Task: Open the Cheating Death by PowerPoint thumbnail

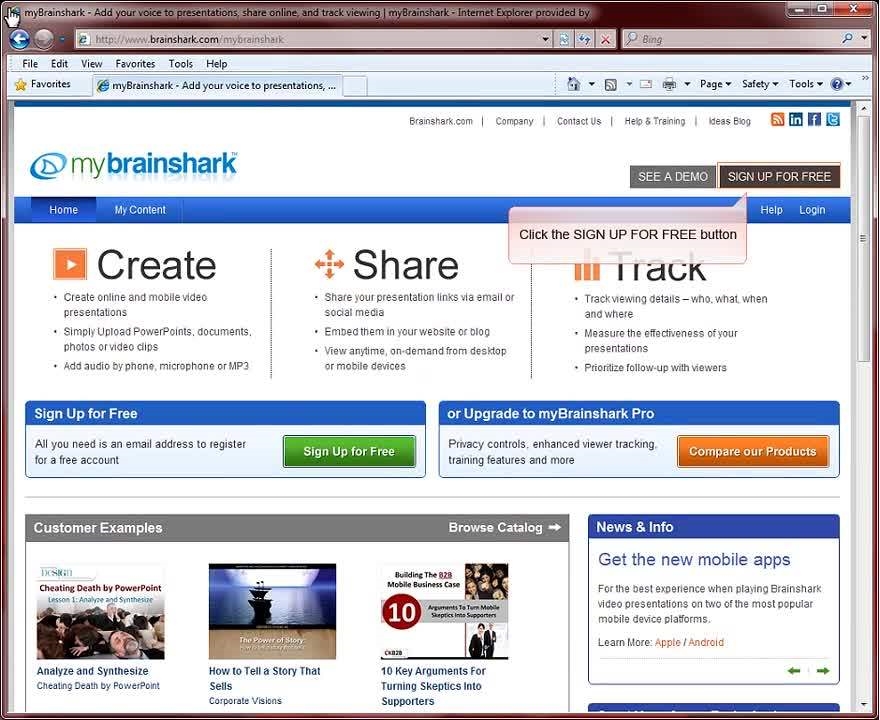Action: coord(100,612)
